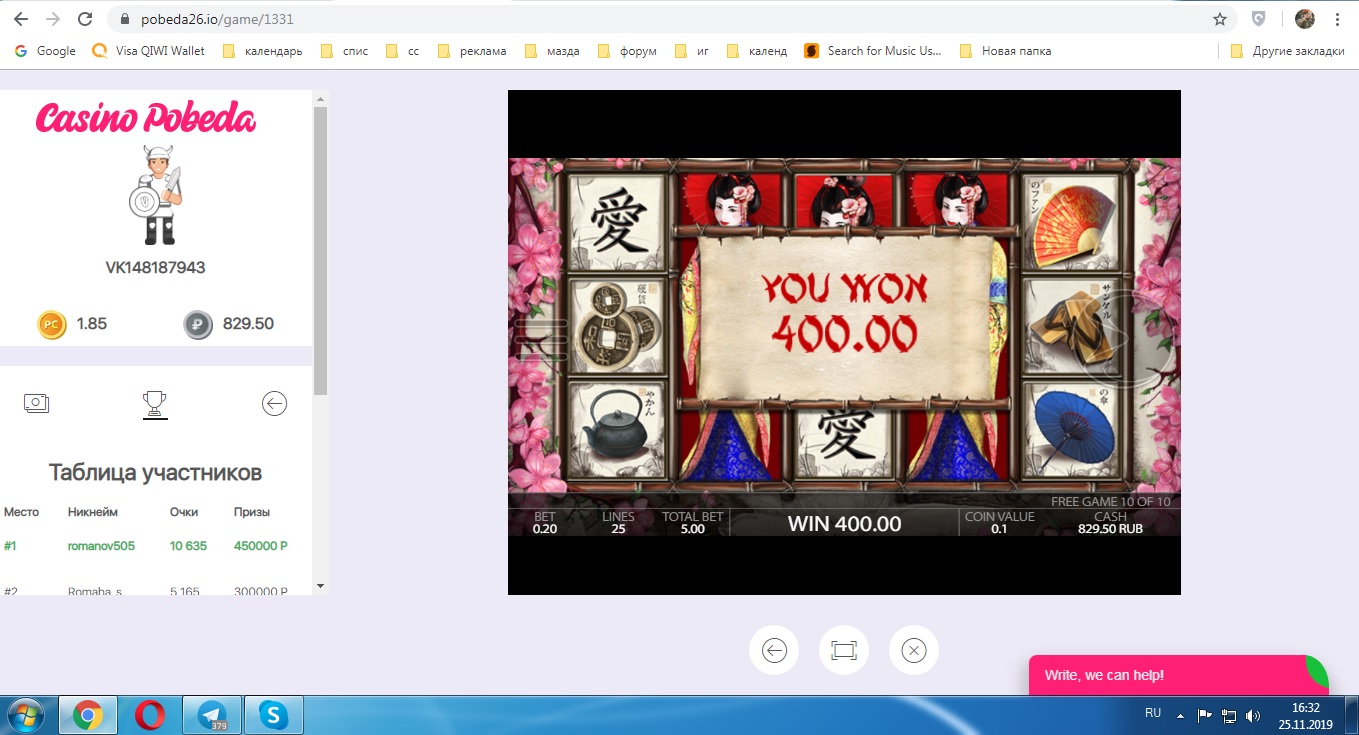Click the gold PC coin icon
The height and width of the screenshot is (735, 1359).
[x=52, y=324]
